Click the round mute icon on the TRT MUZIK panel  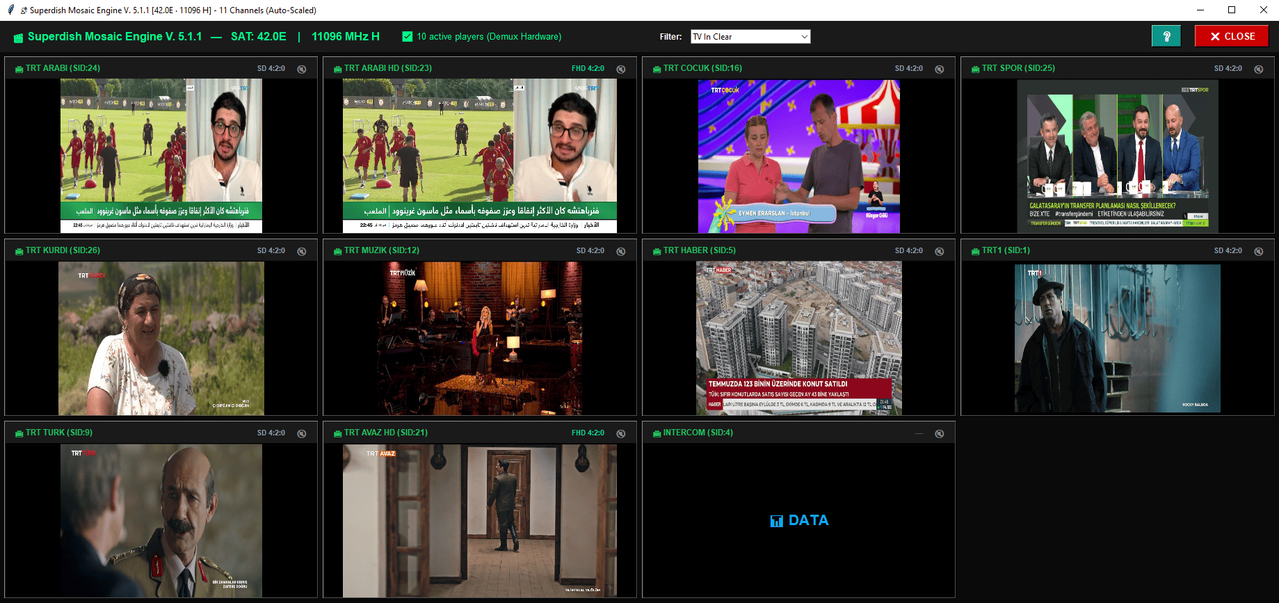[x=621, y=251]
